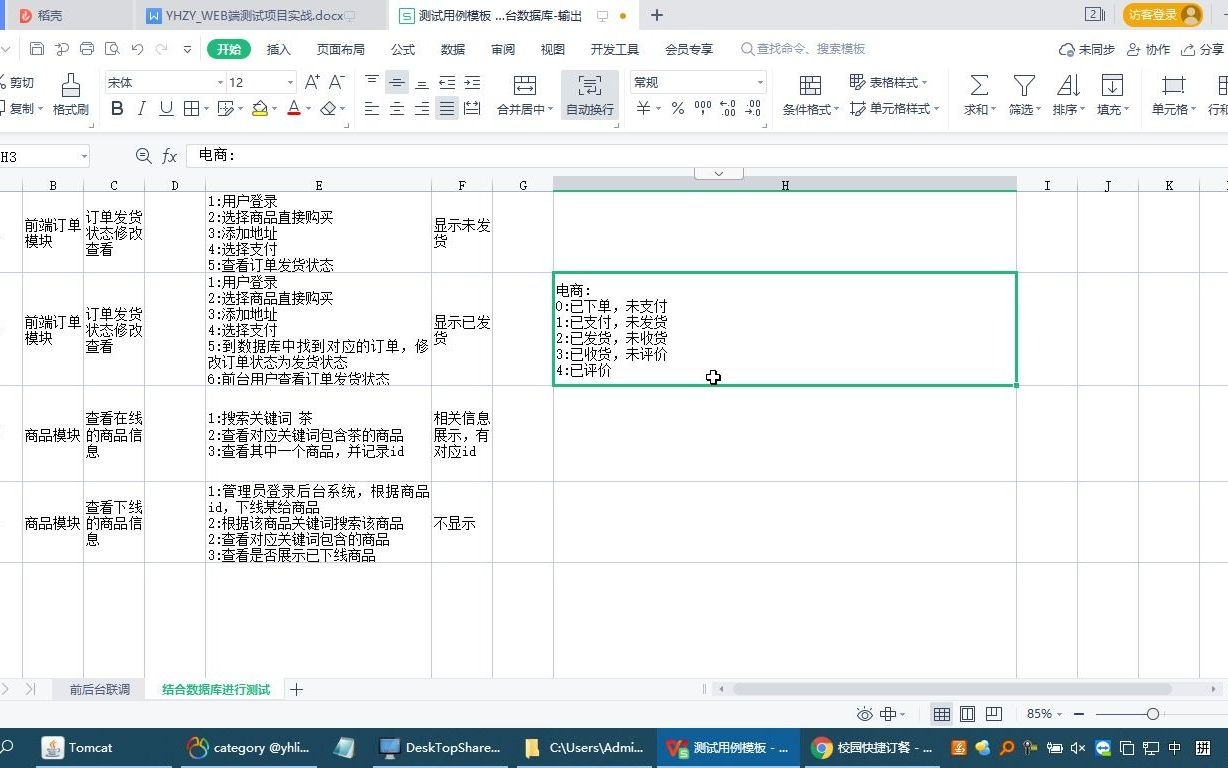Expand the number format dropdown showing 常规

click(759, 82)
